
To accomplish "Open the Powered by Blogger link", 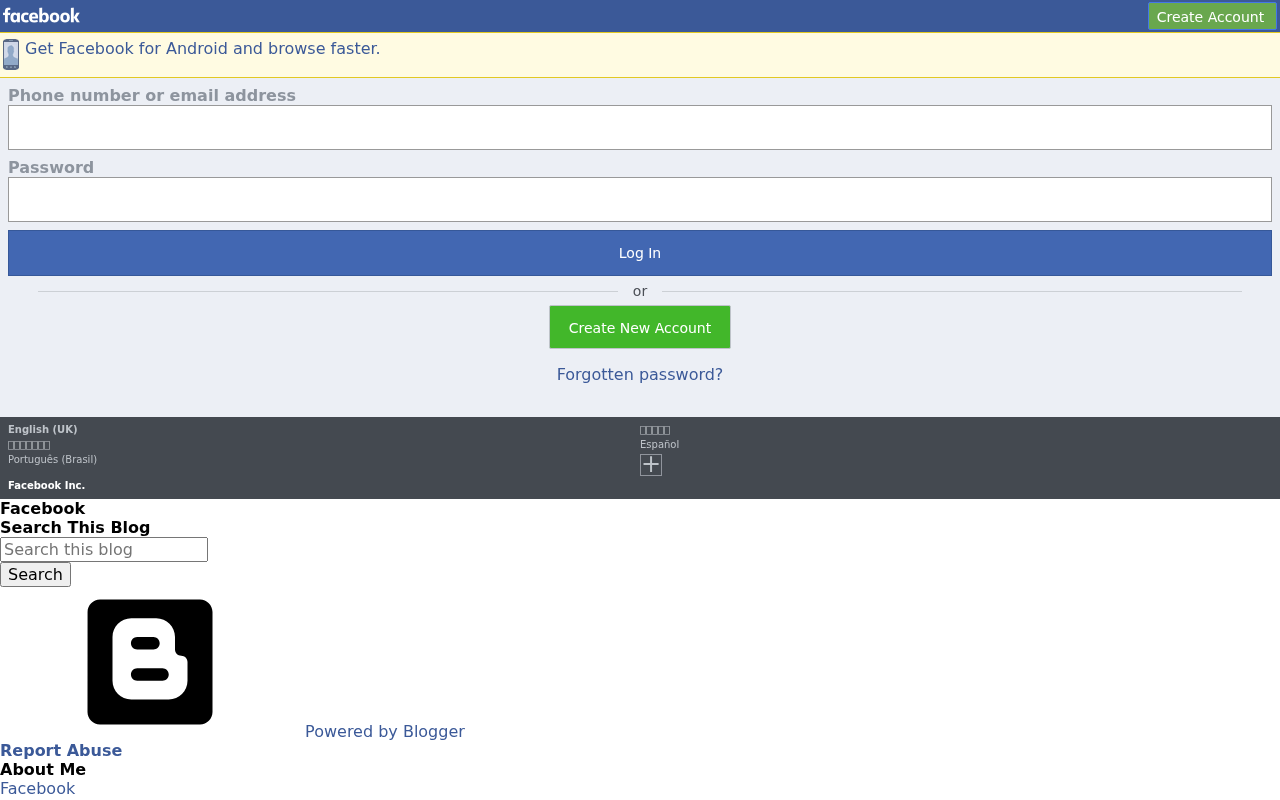I will 385,731.
